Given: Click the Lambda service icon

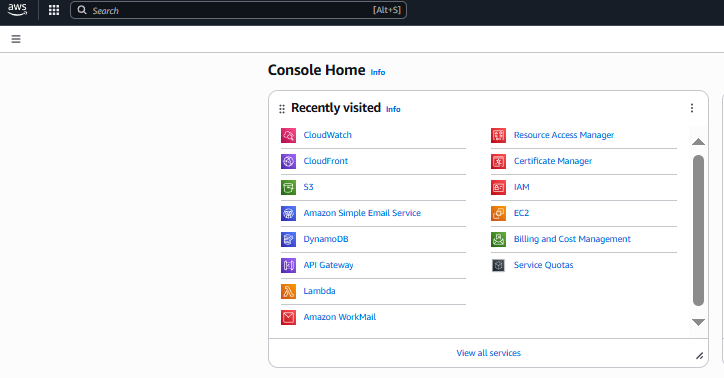Looking at the screenshot, I should point(289,292).
